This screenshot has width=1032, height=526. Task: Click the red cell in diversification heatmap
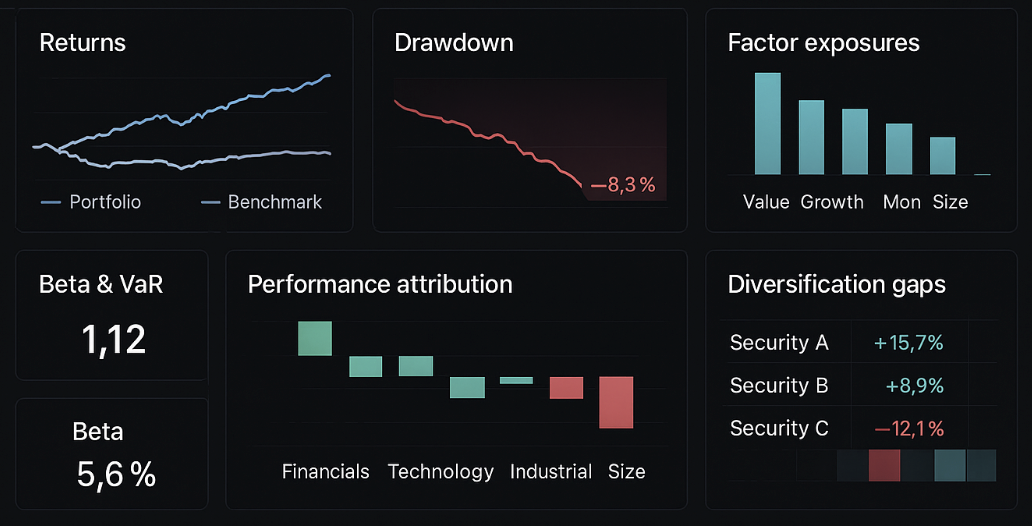[884, 465]
